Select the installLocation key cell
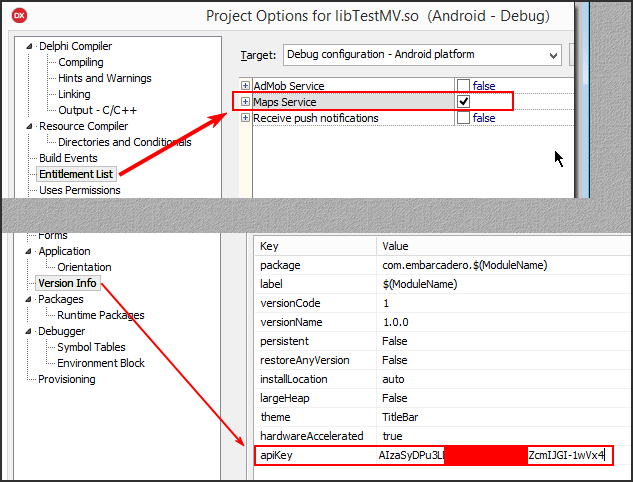Image resolution: width=633 pixels, height=482 pixels. click(x=315, y=379)
